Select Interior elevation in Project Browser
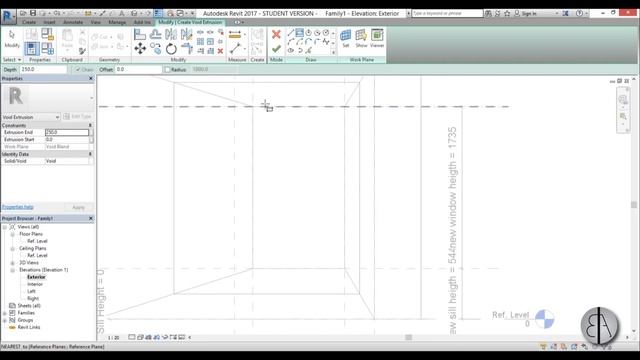Screen dimensions: 640x360 [x=35, y=284]
